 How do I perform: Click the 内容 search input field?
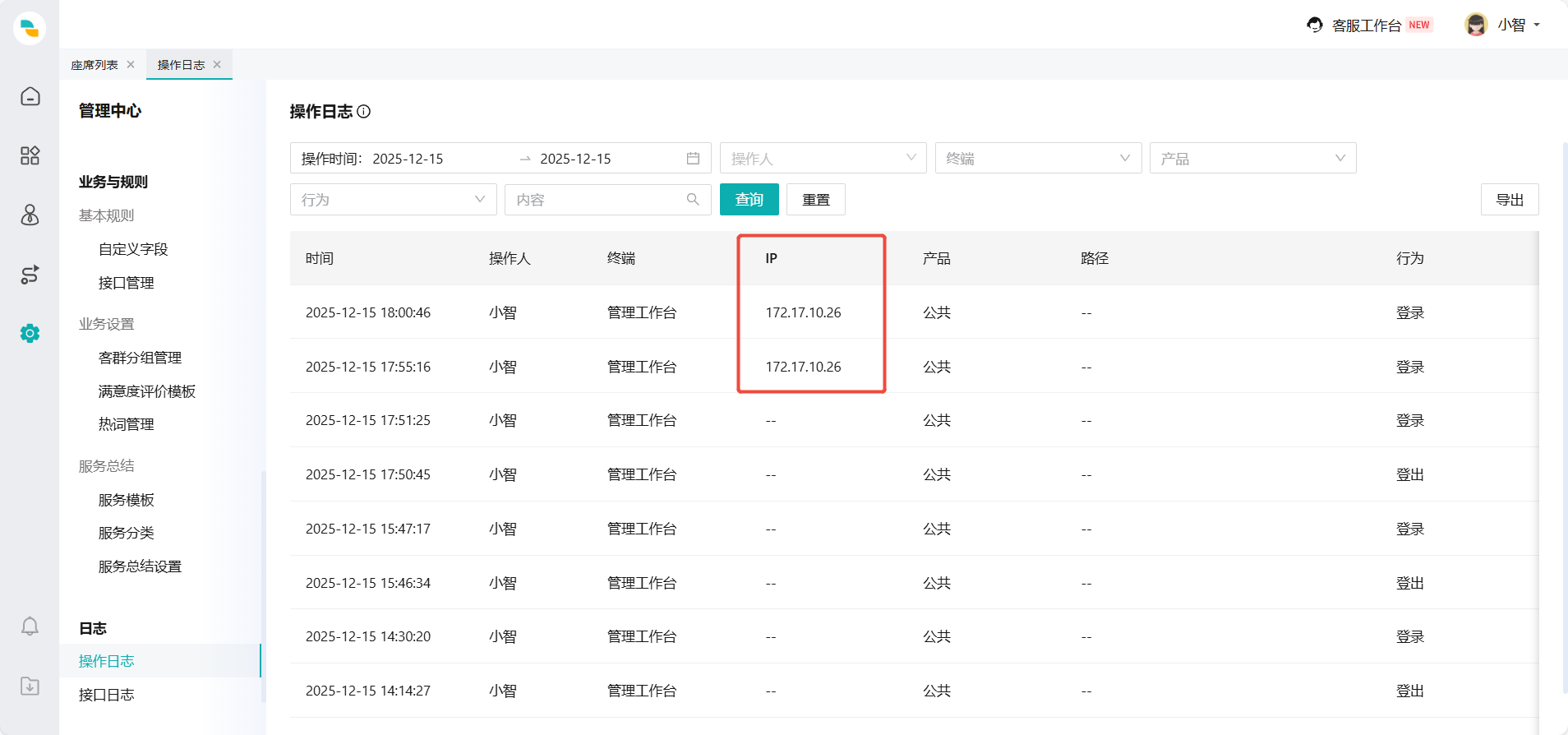pos(600,200)
